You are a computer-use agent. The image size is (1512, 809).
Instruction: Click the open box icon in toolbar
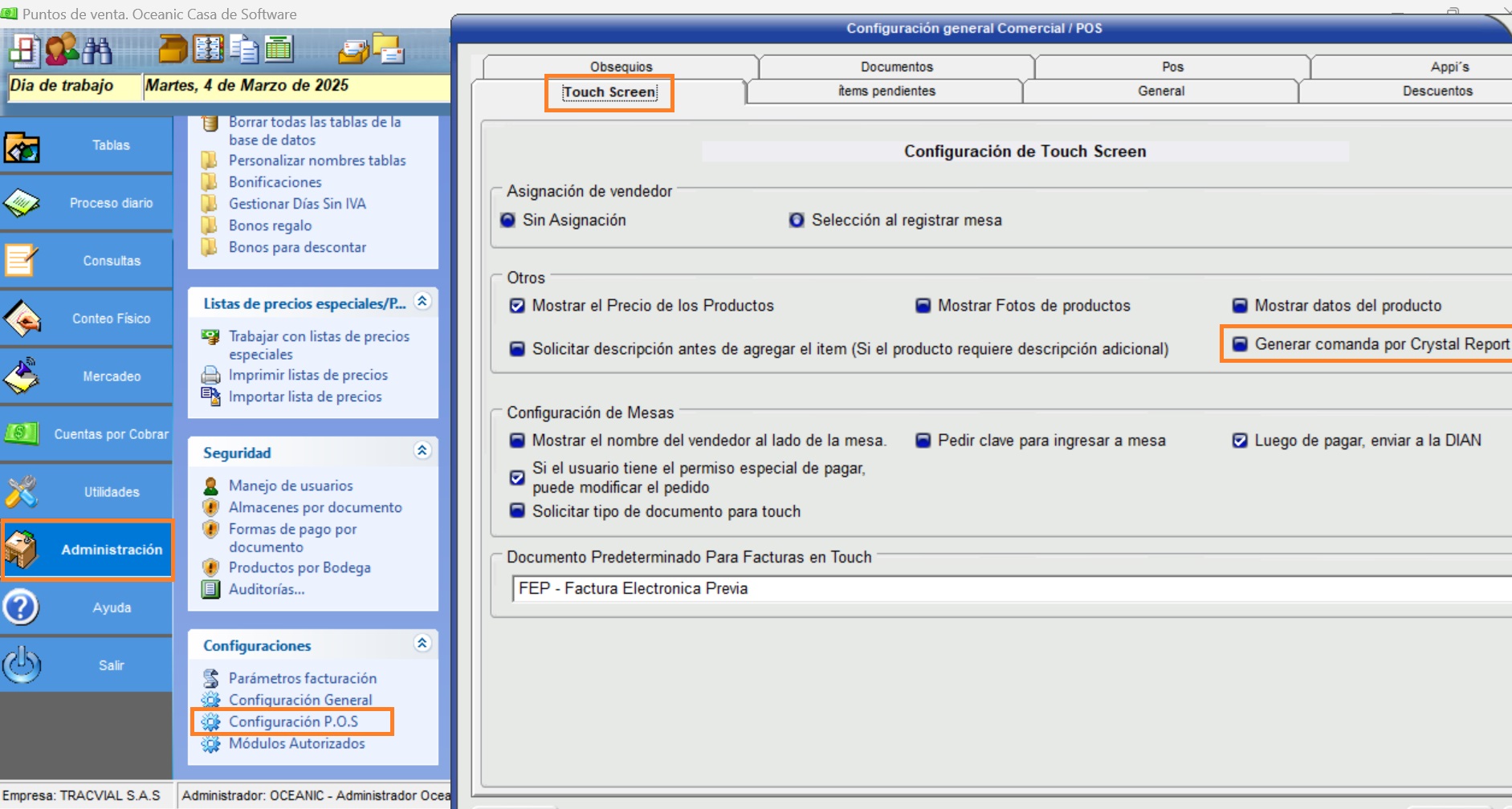click(x=173, y=50)
